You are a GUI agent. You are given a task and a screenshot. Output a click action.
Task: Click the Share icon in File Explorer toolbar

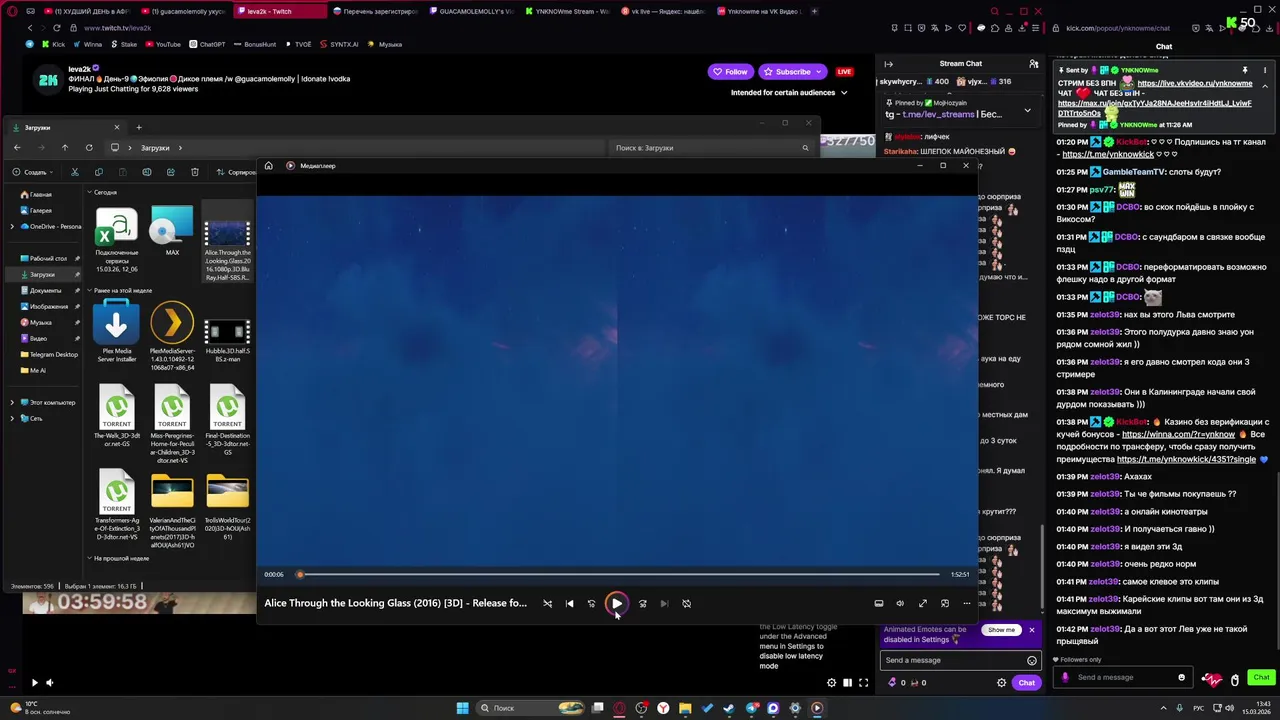pyautogui.click(x=170, y=172)
